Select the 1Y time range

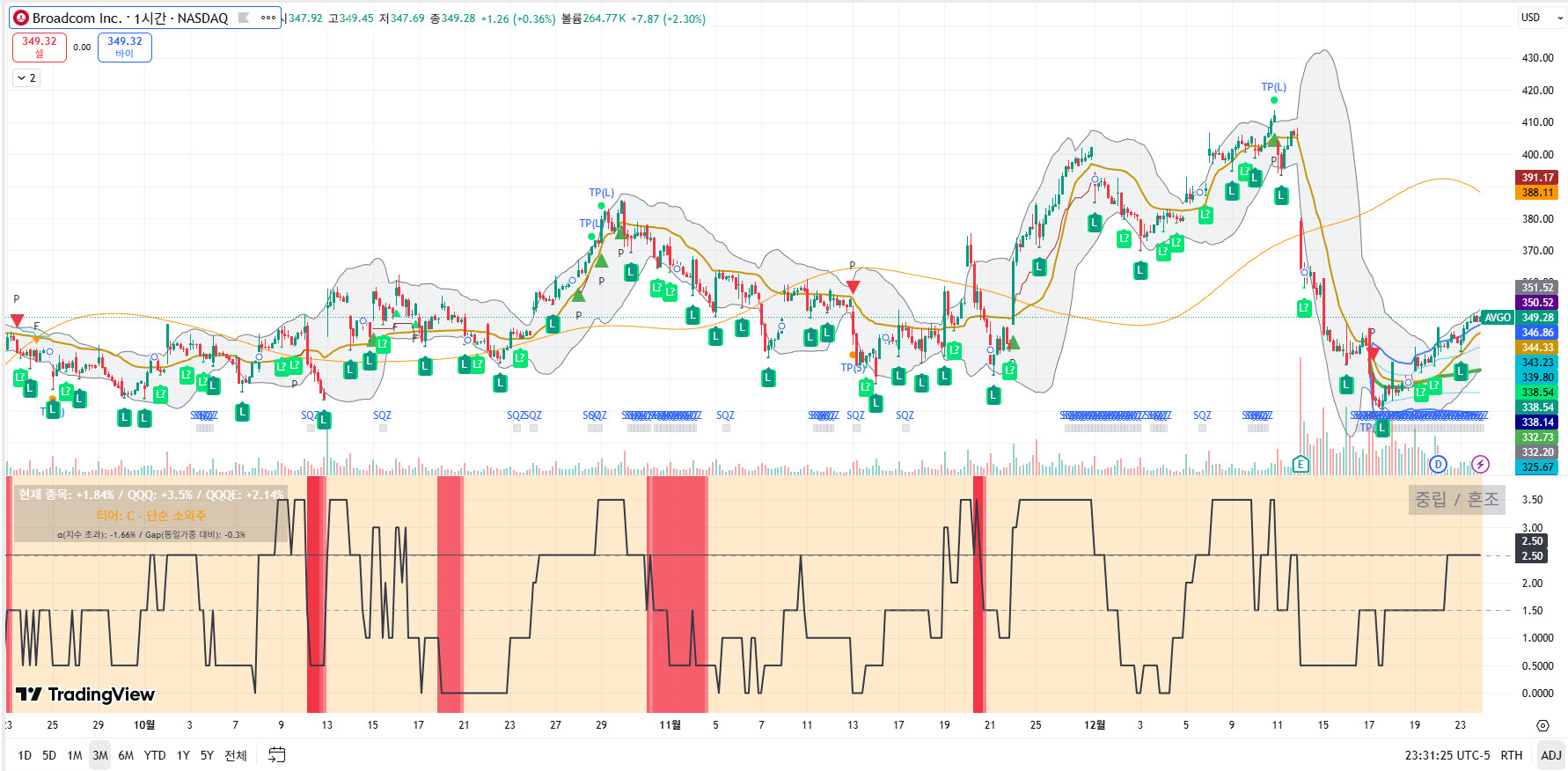(x=183, y=755)
